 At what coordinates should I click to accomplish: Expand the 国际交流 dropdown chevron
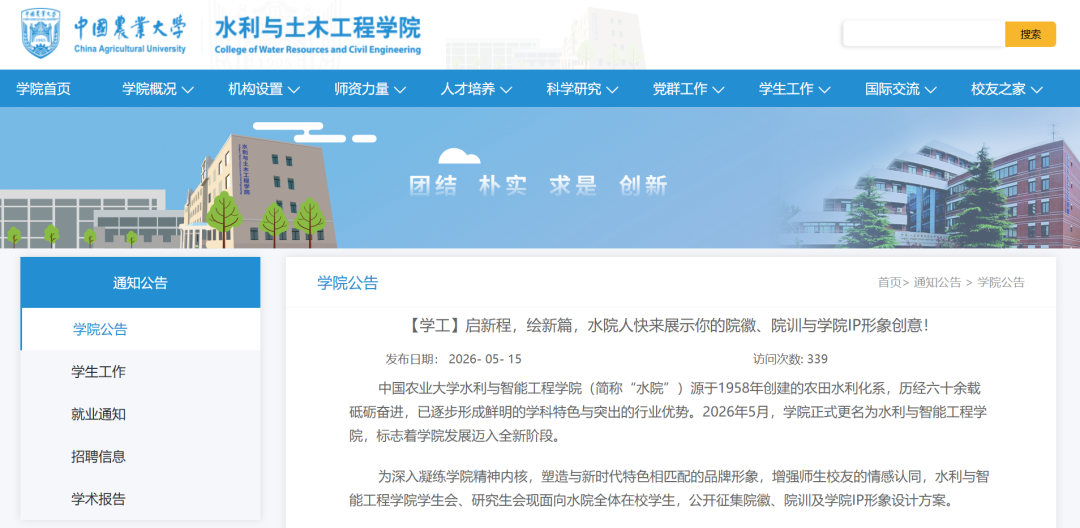coord(931,89)
